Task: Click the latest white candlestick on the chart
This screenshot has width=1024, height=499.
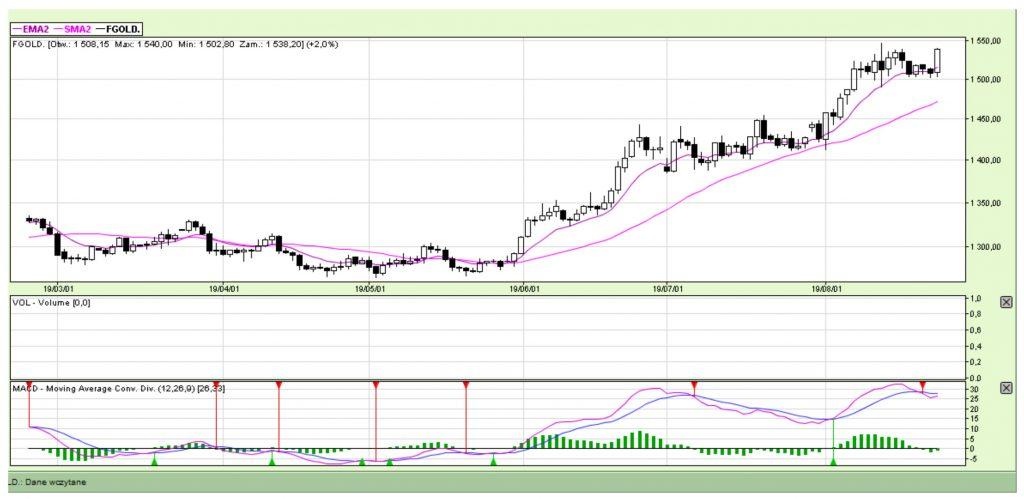Action: [938, 59]
